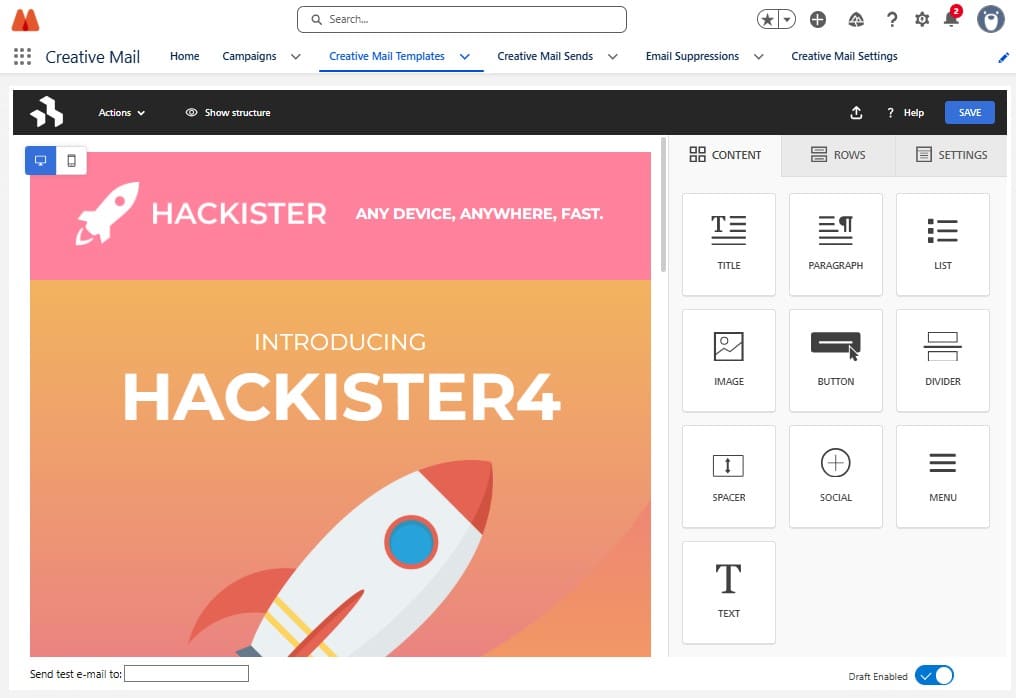
Task: Open the user profile avatar
Action: point(991,19)
